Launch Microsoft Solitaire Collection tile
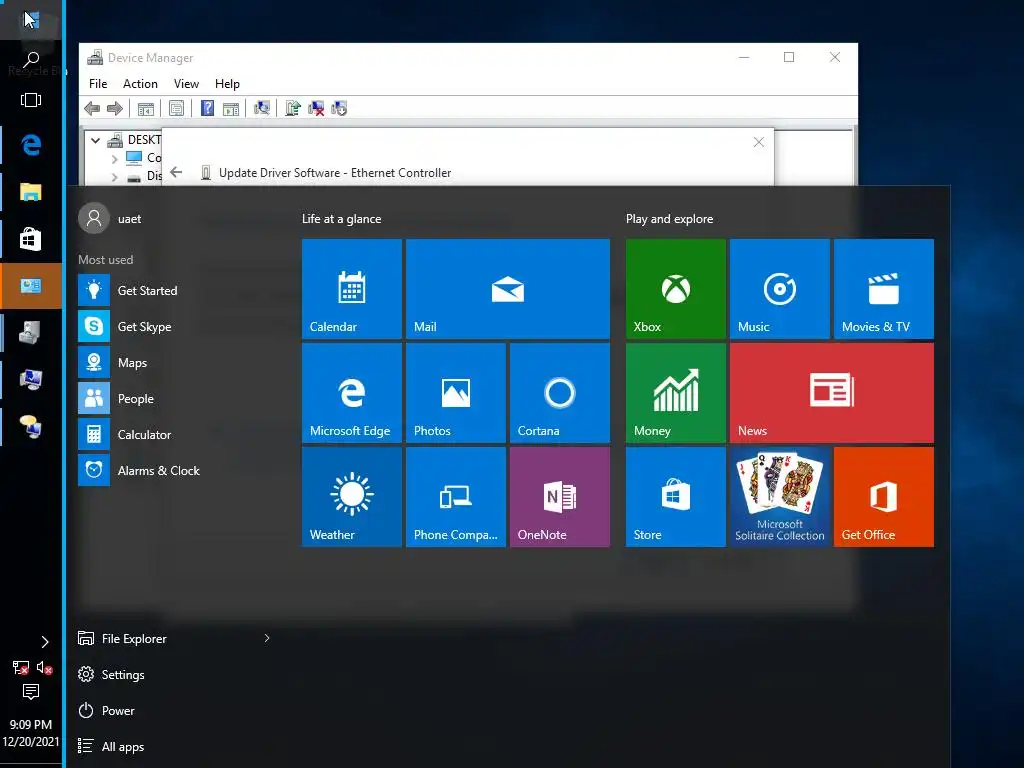The height and width of the screenshot is (768, 1024). tap(780, 496)
